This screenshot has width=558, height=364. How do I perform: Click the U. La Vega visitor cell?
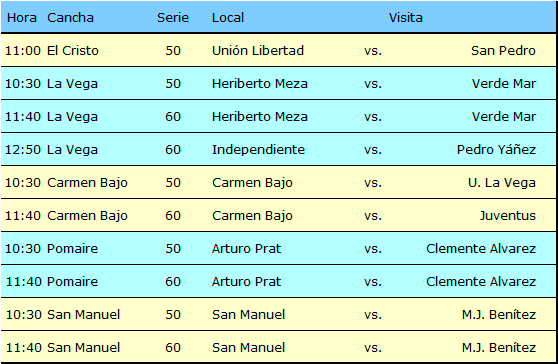point(502,183)
